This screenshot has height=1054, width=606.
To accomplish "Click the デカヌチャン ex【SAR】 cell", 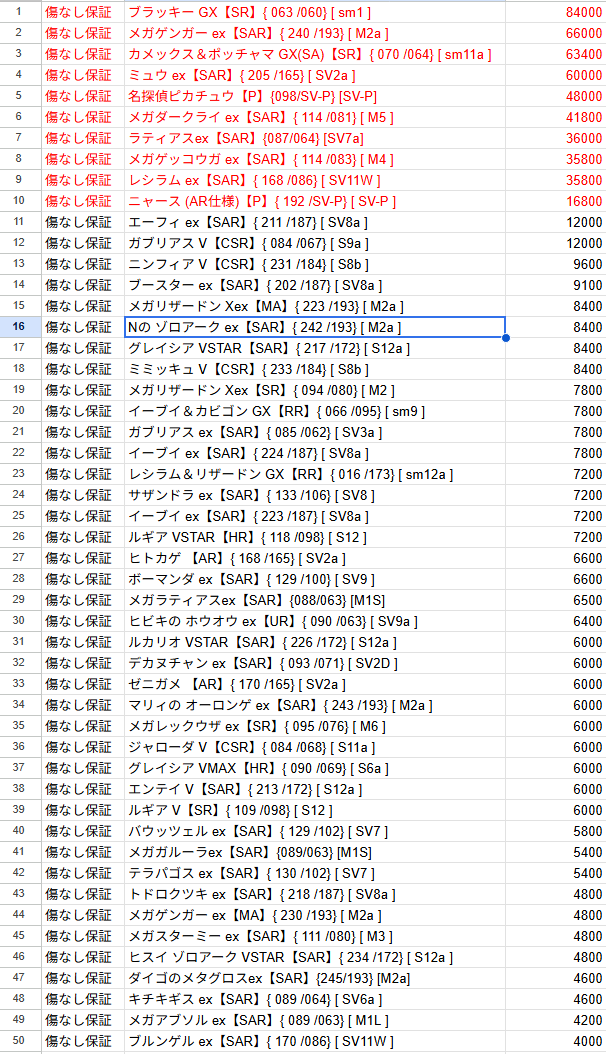I will (x=314, y=663).
